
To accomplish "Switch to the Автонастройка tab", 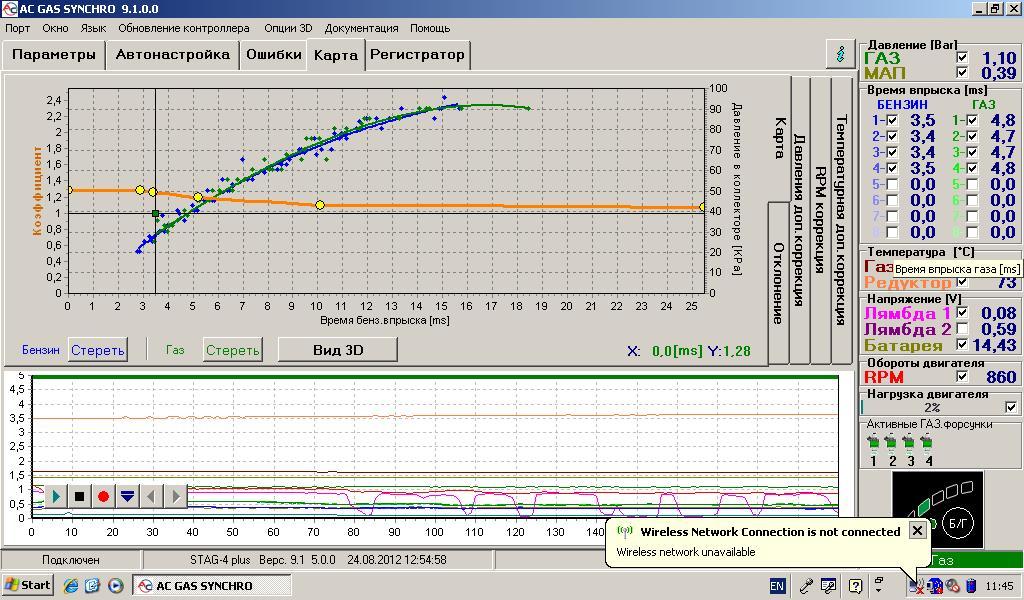I will (x=173, y=54).
